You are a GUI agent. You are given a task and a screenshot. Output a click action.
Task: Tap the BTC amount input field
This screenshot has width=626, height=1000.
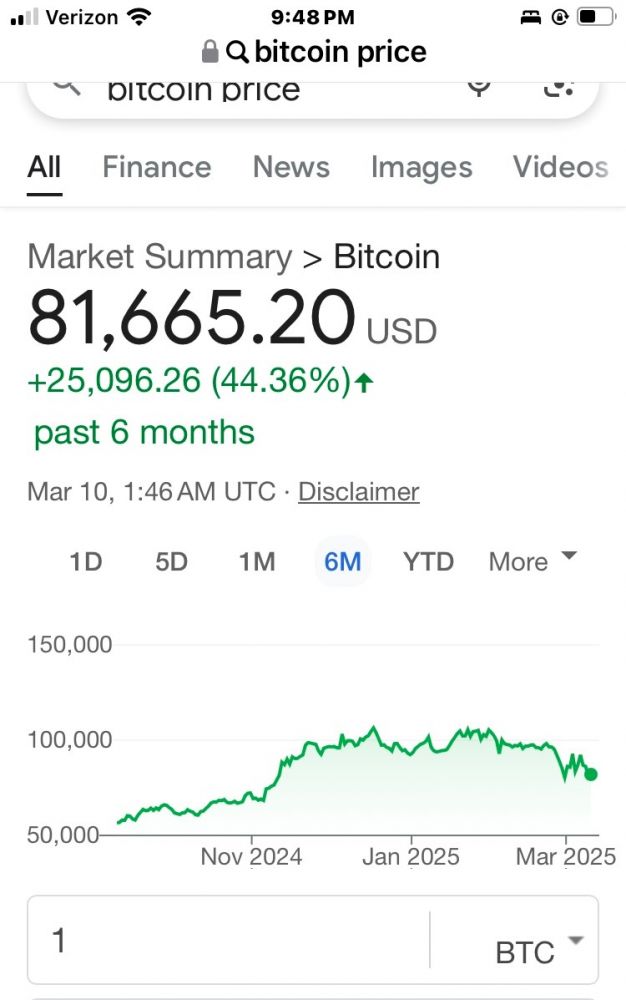[230, 941]
